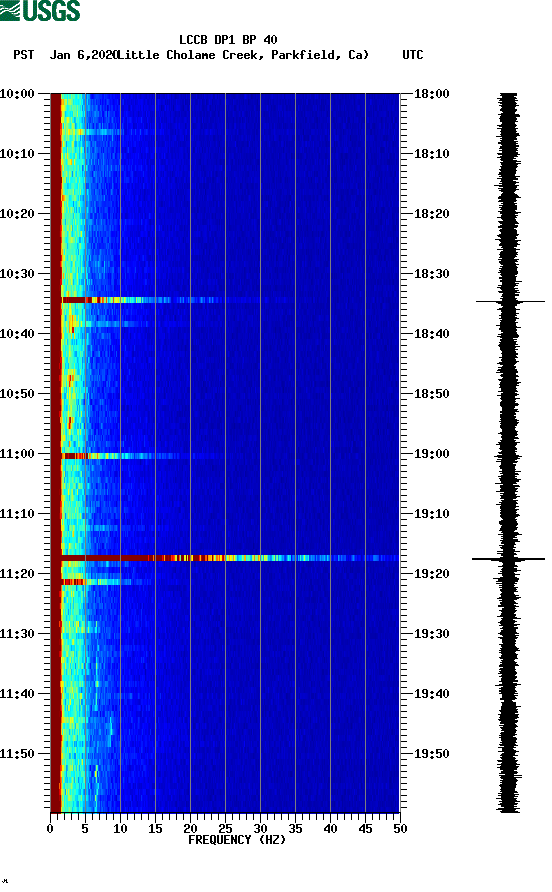This screenshot has width=552, height=892.
Task: Click the '18:00' UTC time label
Action: point(431,93)
